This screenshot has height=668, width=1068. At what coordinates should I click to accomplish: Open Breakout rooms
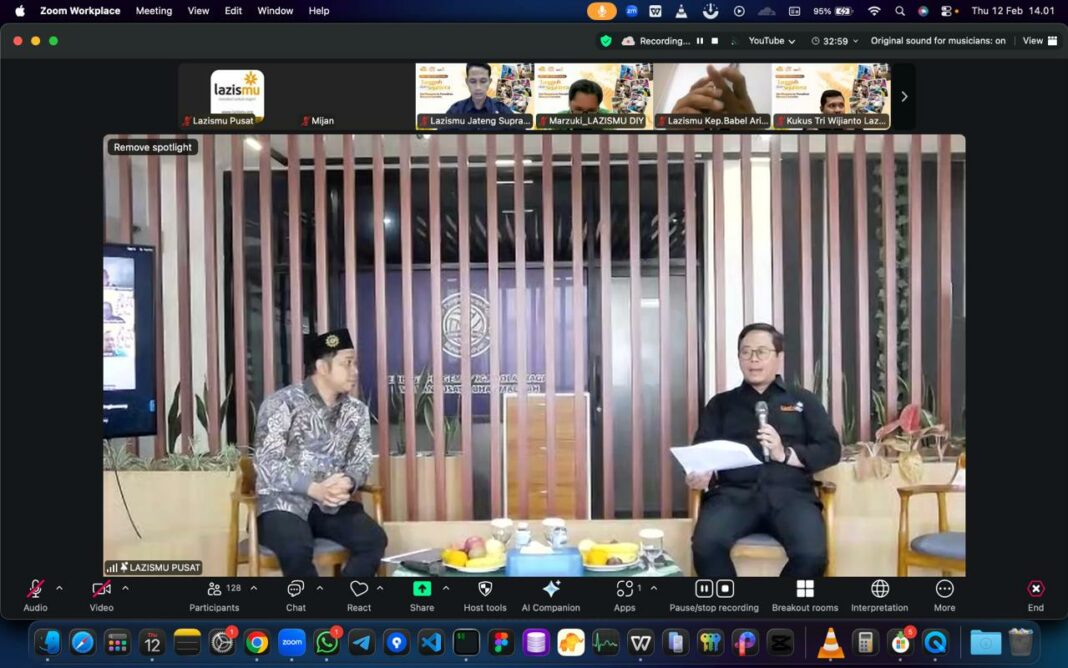(x=804, y=590)
